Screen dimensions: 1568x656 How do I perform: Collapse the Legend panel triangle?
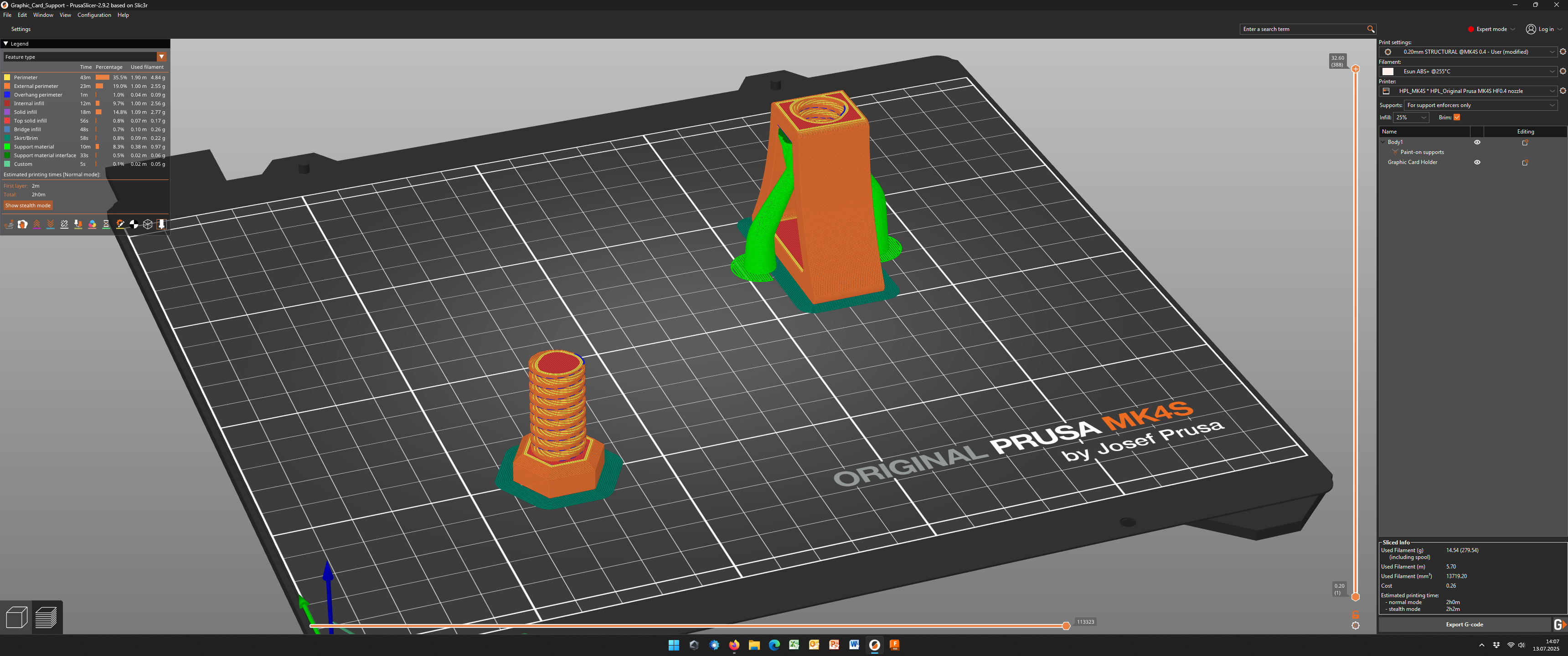coord(5,44)
